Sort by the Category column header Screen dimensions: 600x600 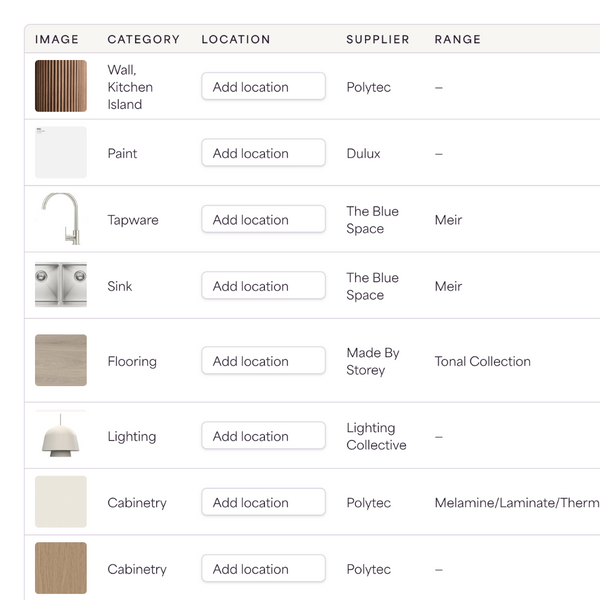coord(143,39)
